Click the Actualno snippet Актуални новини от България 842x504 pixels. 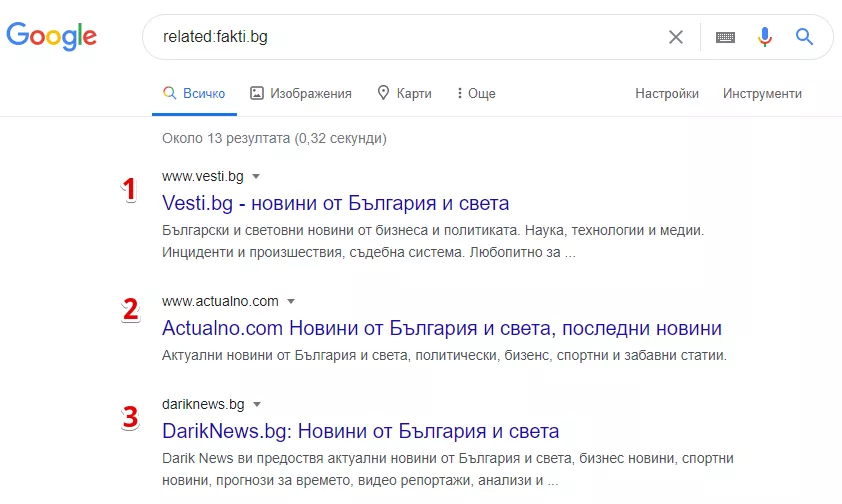444,355
